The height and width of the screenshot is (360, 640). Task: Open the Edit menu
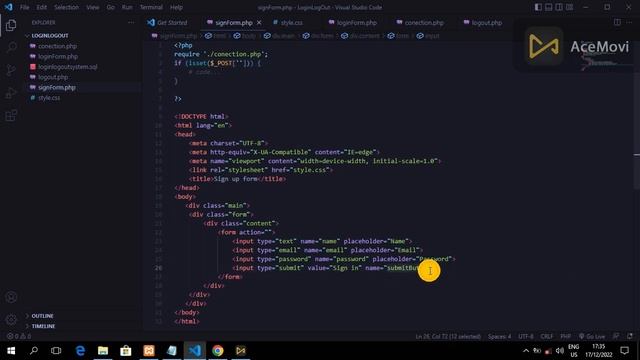pos(41,7)
